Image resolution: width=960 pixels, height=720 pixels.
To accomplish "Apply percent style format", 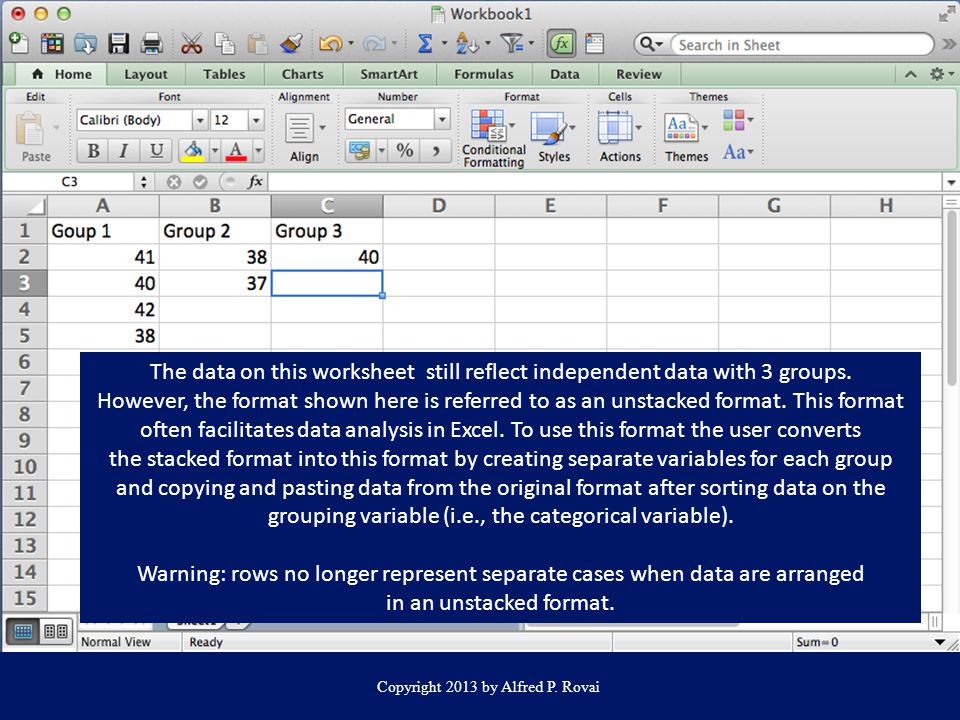I will point(404,150).
